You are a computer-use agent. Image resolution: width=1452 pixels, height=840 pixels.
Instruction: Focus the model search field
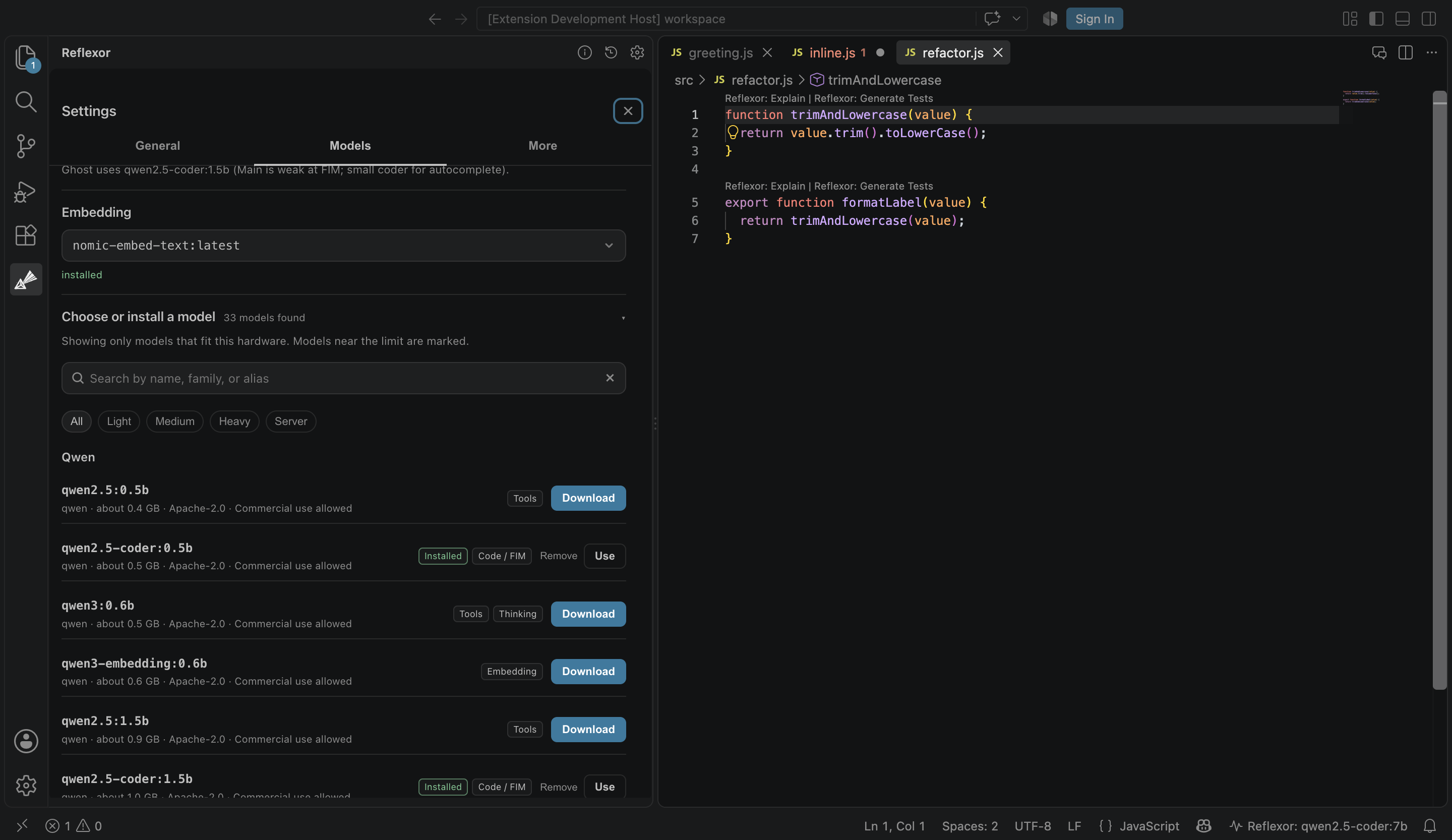point(343,378)
